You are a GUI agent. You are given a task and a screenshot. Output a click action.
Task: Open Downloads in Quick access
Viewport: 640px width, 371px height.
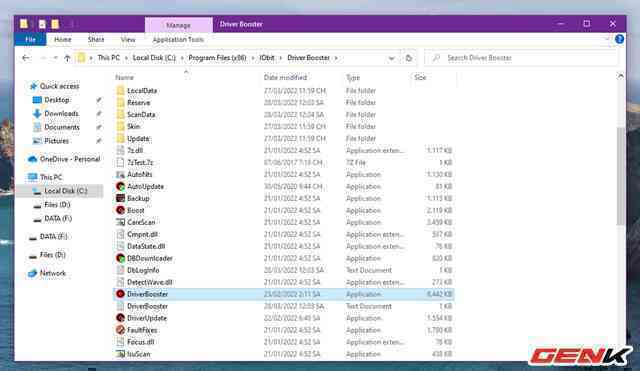(x=56, y=113)
